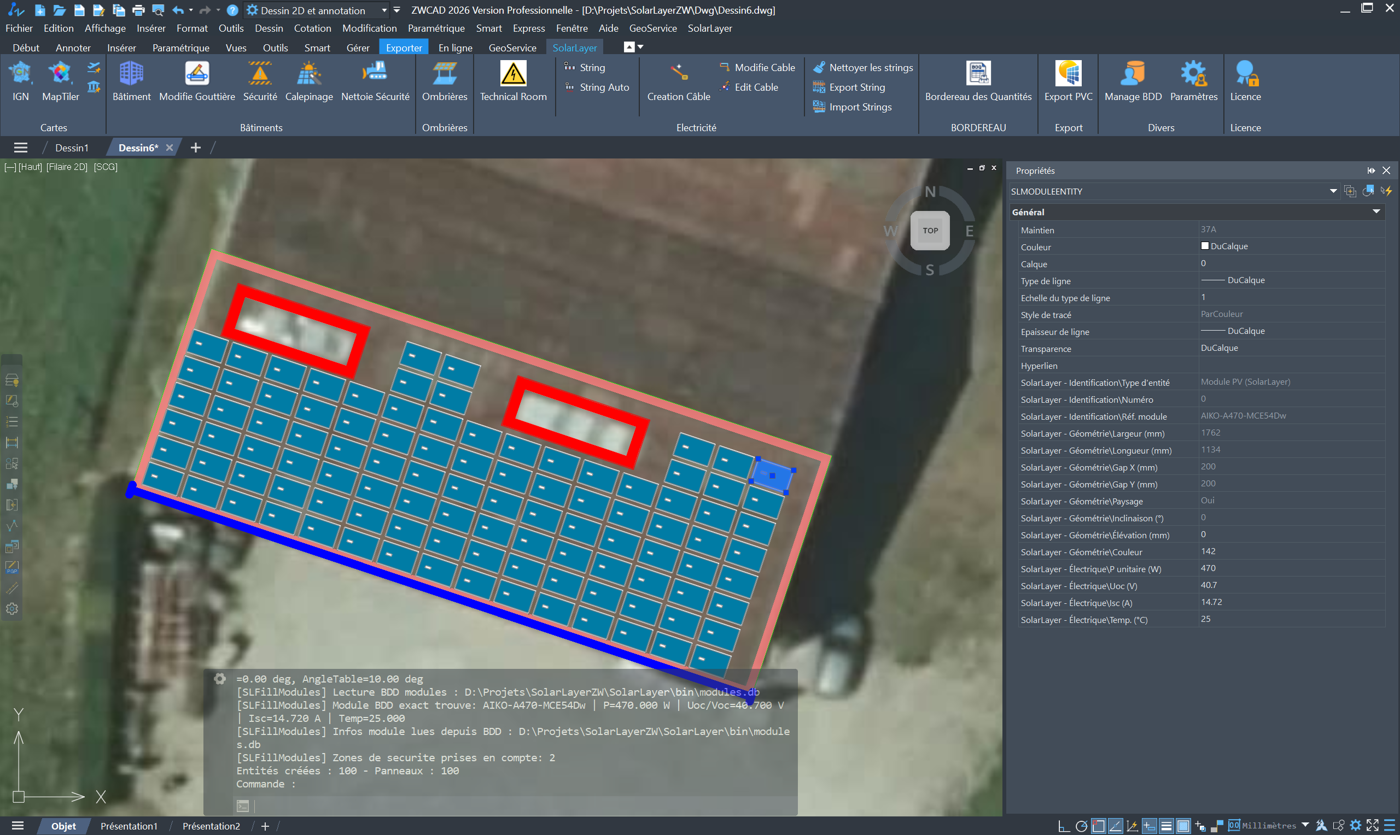
Task: Open the GeoService menu
Action: (x=653, y=28)
